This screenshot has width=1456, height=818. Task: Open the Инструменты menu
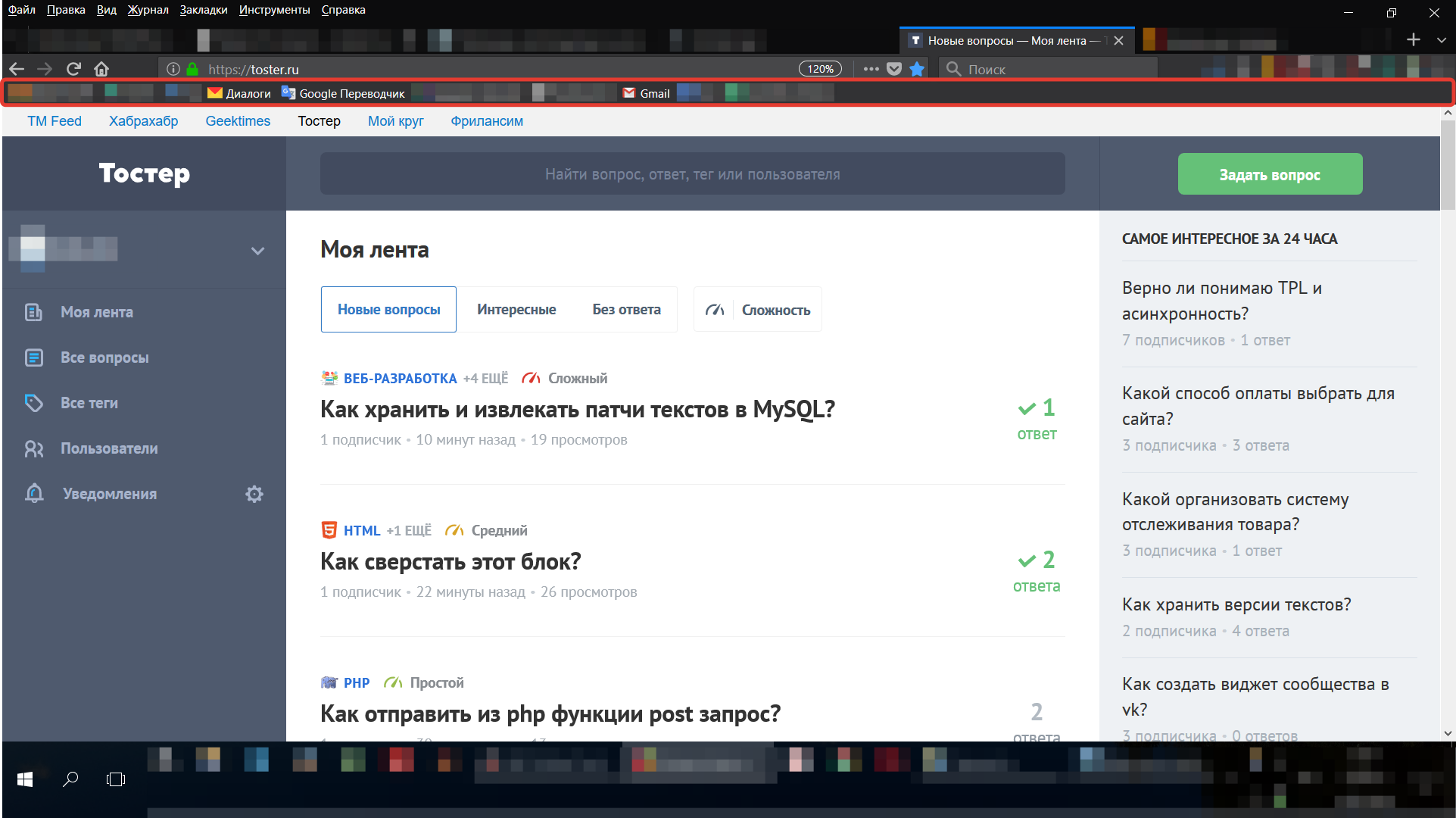[x=274, y=10]
